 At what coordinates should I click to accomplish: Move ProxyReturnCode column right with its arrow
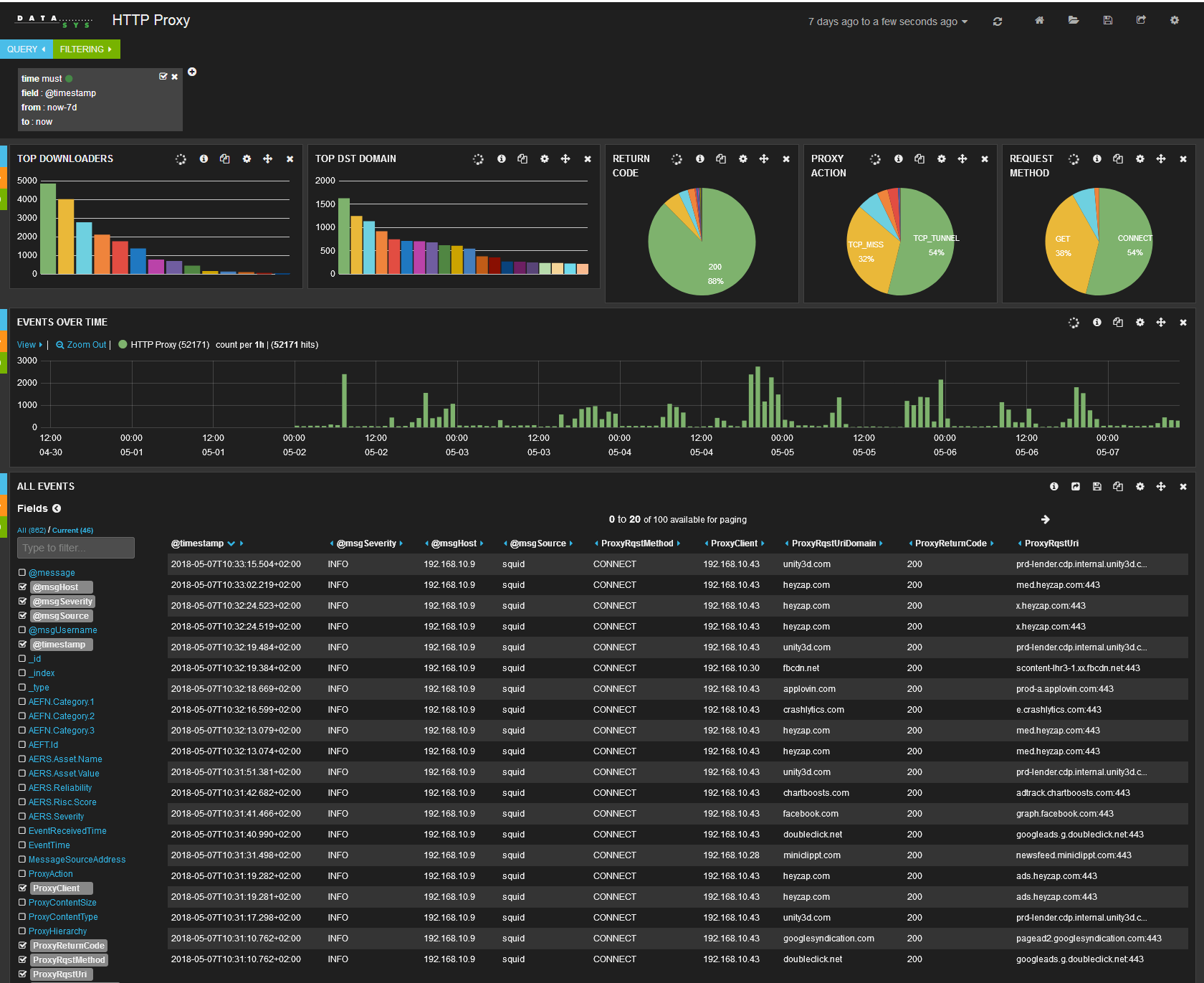992,543
